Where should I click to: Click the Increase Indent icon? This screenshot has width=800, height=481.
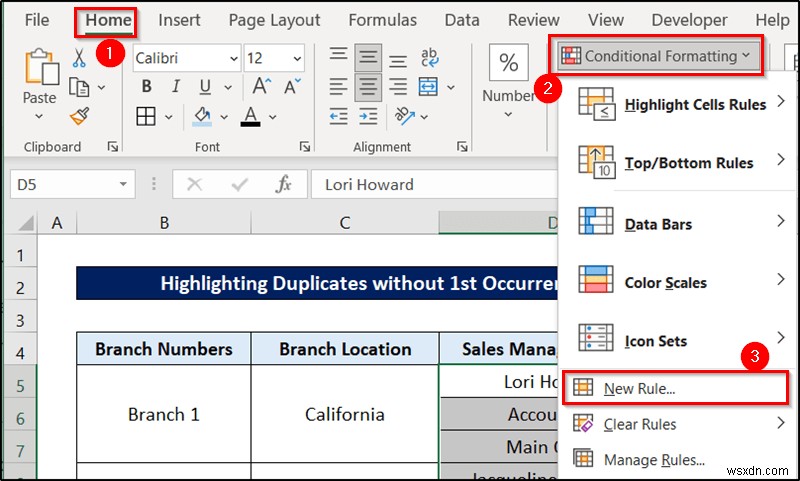368,116
